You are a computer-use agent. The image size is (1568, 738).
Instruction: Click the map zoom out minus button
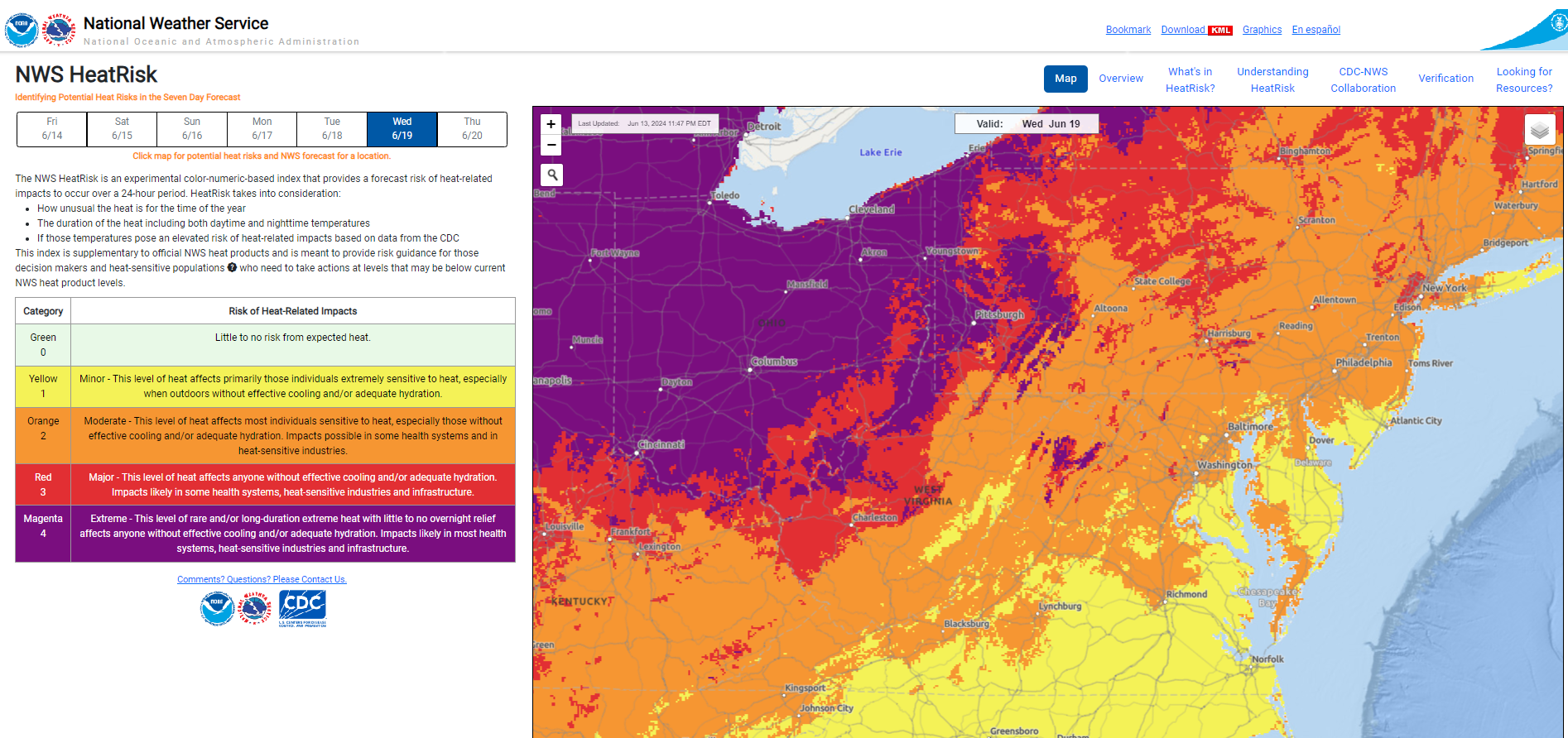551,145
